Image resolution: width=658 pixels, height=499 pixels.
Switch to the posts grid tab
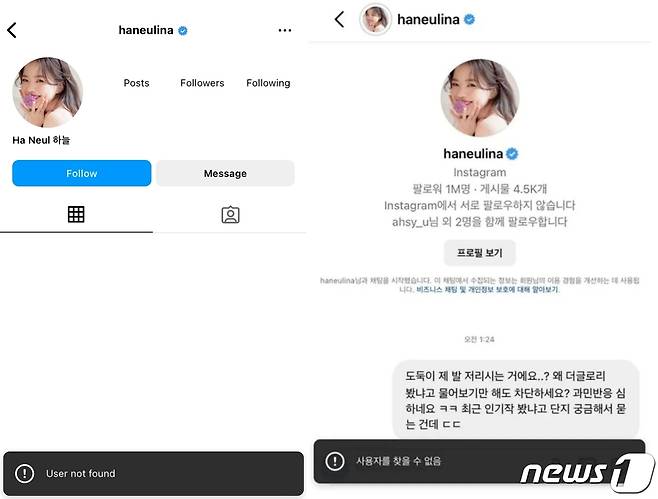coord(76,214)
